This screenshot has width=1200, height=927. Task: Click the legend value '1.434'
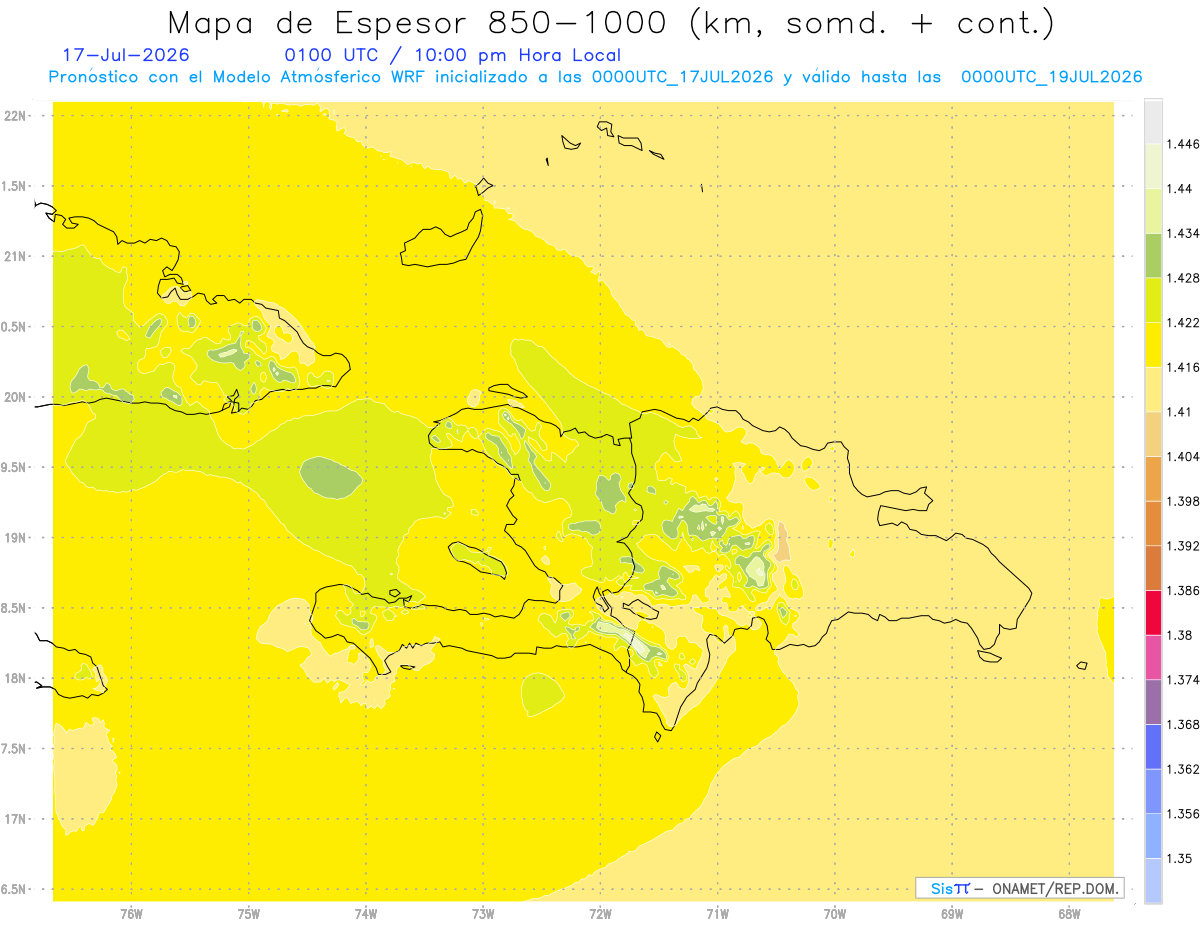click(x=1182, y=233)
